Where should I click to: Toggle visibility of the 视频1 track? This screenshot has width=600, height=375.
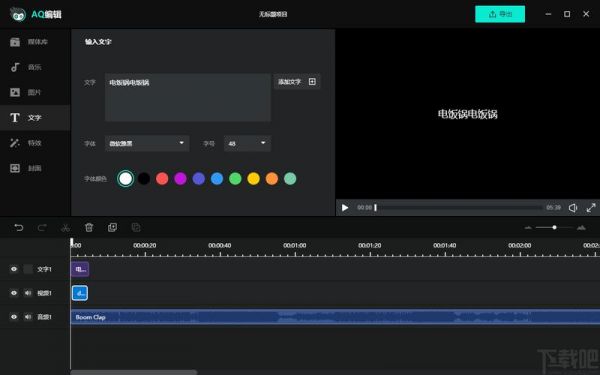coord(14,293)
